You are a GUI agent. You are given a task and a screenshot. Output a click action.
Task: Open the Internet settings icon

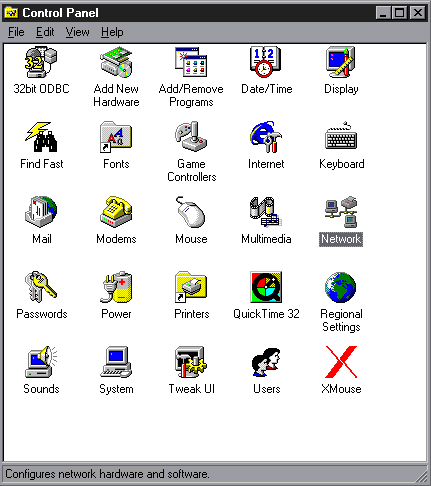(x=266, y=137)
